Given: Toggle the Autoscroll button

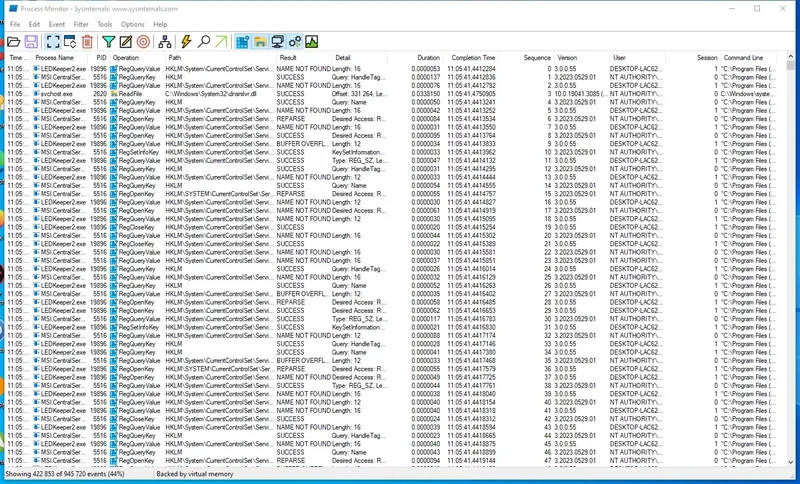Looking at the screenshot, I should pyautogui.click(x=70, y=42).
